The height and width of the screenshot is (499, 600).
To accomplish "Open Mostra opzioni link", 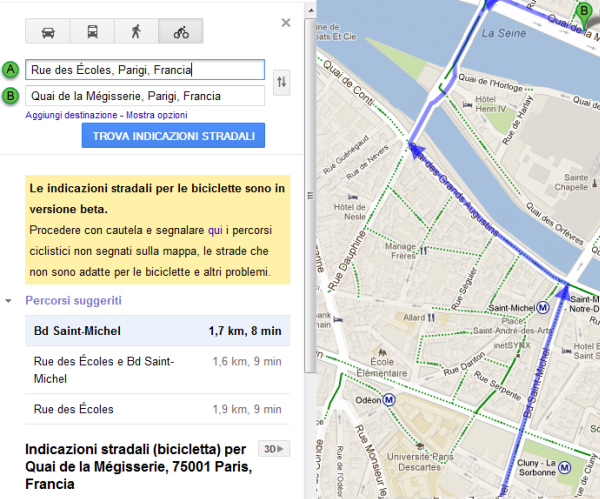I will [157, 115].
